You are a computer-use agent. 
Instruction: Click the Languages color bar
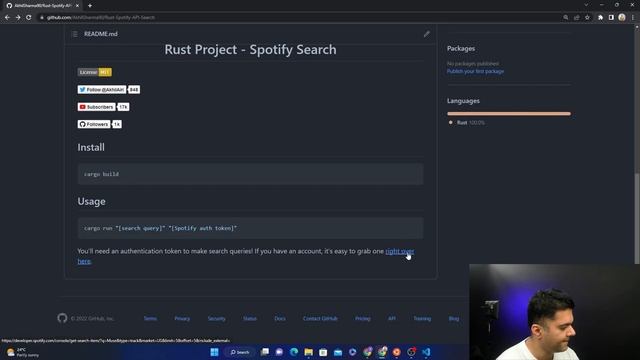pos(509,113)
